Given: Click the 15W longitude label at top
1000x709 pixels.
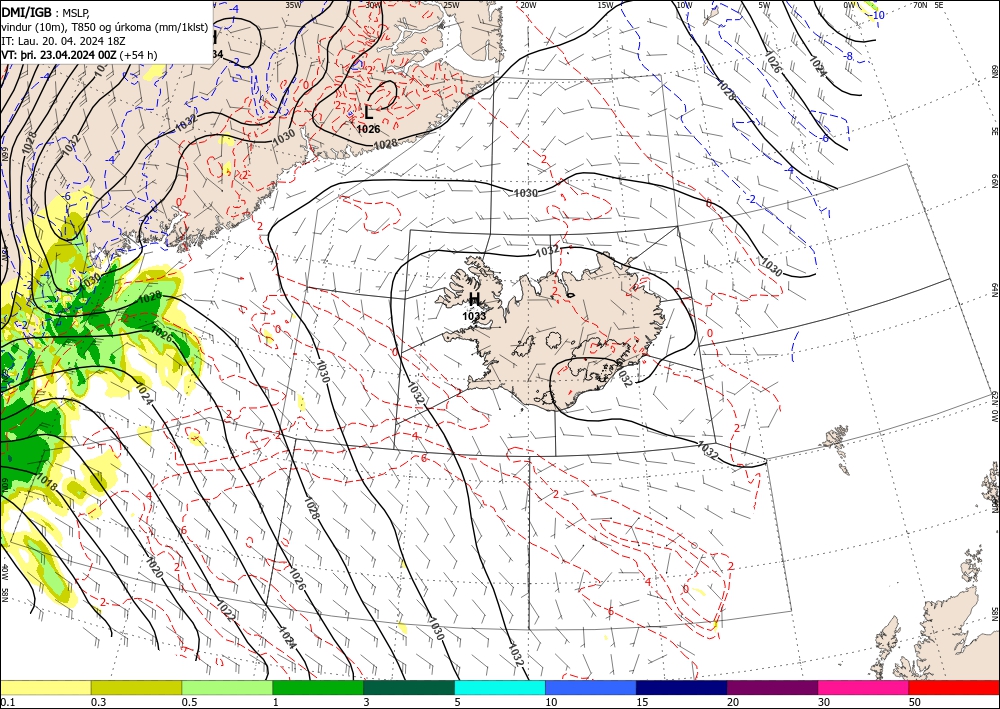Looking at the screenshot, I should pos(606,5).
